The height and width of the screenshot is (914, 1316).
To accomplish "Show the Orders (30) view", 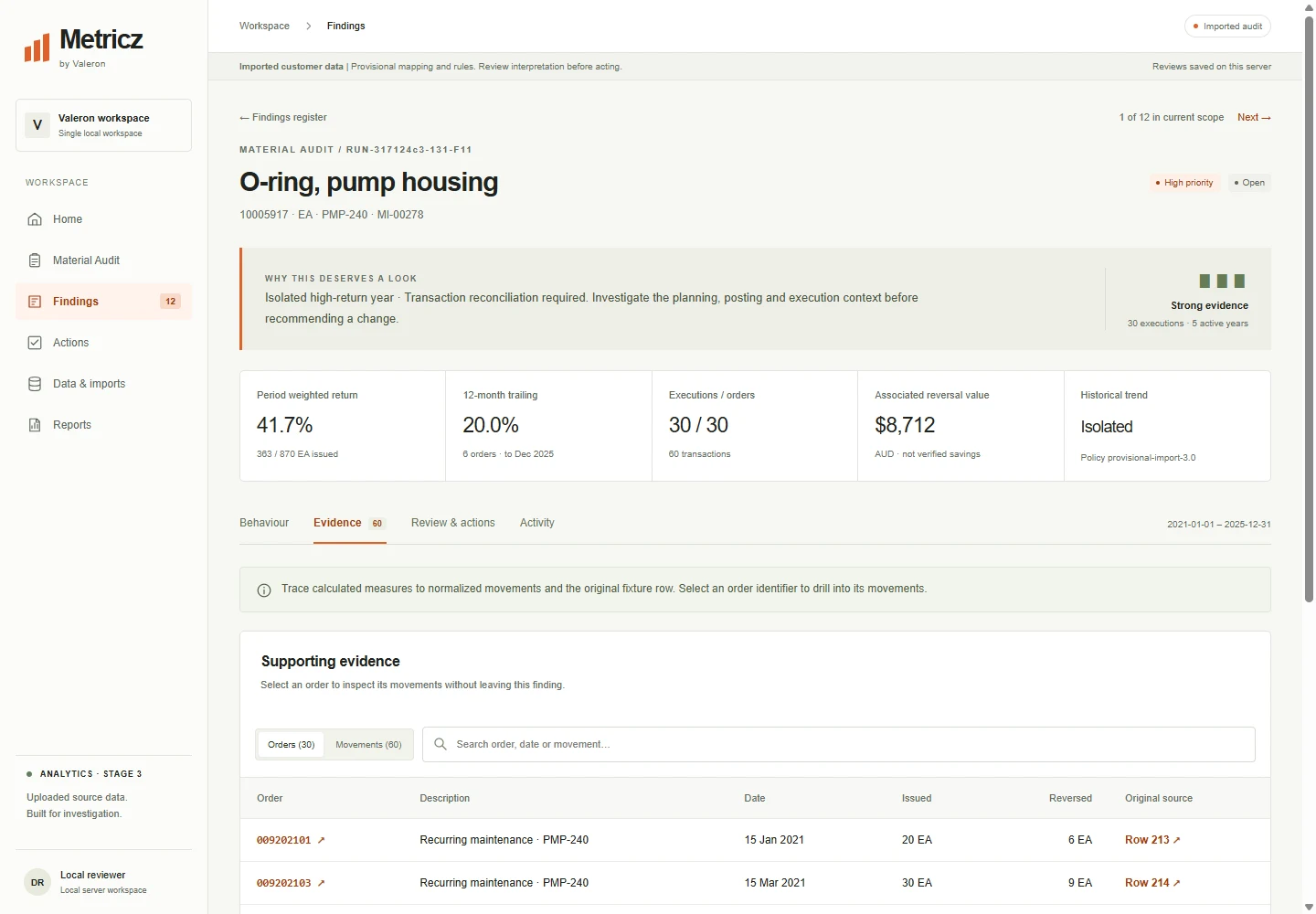I will click(x=292, y=745).
